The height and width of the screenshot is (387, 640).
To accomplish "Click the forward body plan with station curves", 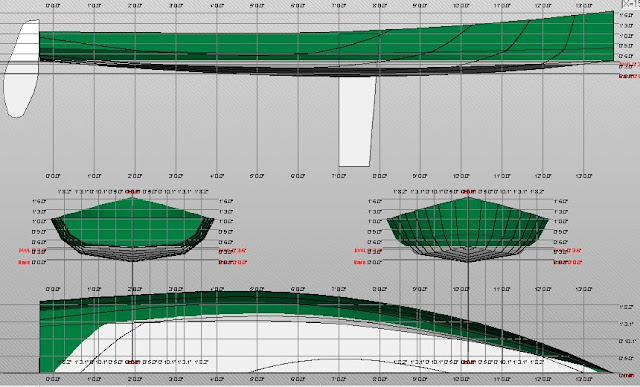I will click(x=468, y=229).
